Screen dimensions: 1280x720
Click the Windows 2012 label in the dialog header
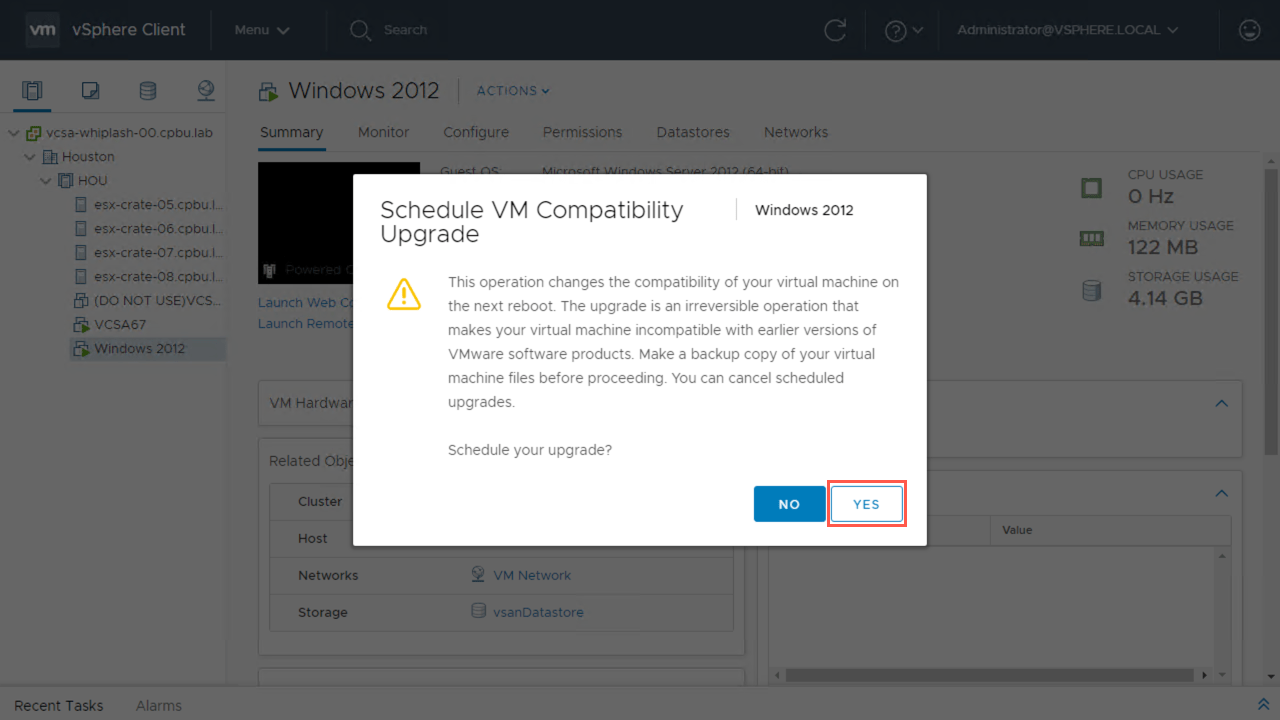click(804, 210)
